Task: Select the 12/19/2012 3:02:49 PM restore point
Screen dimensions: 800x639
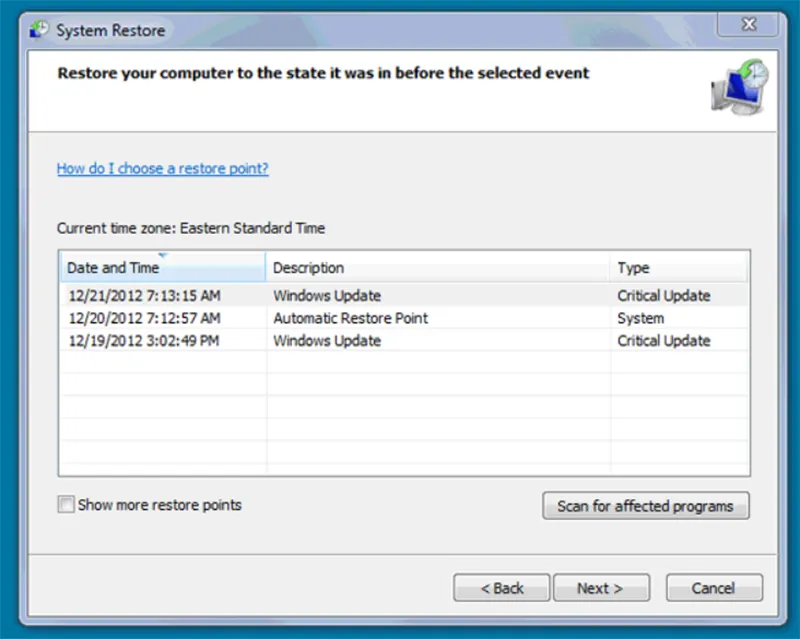Action: click(405, 340)
